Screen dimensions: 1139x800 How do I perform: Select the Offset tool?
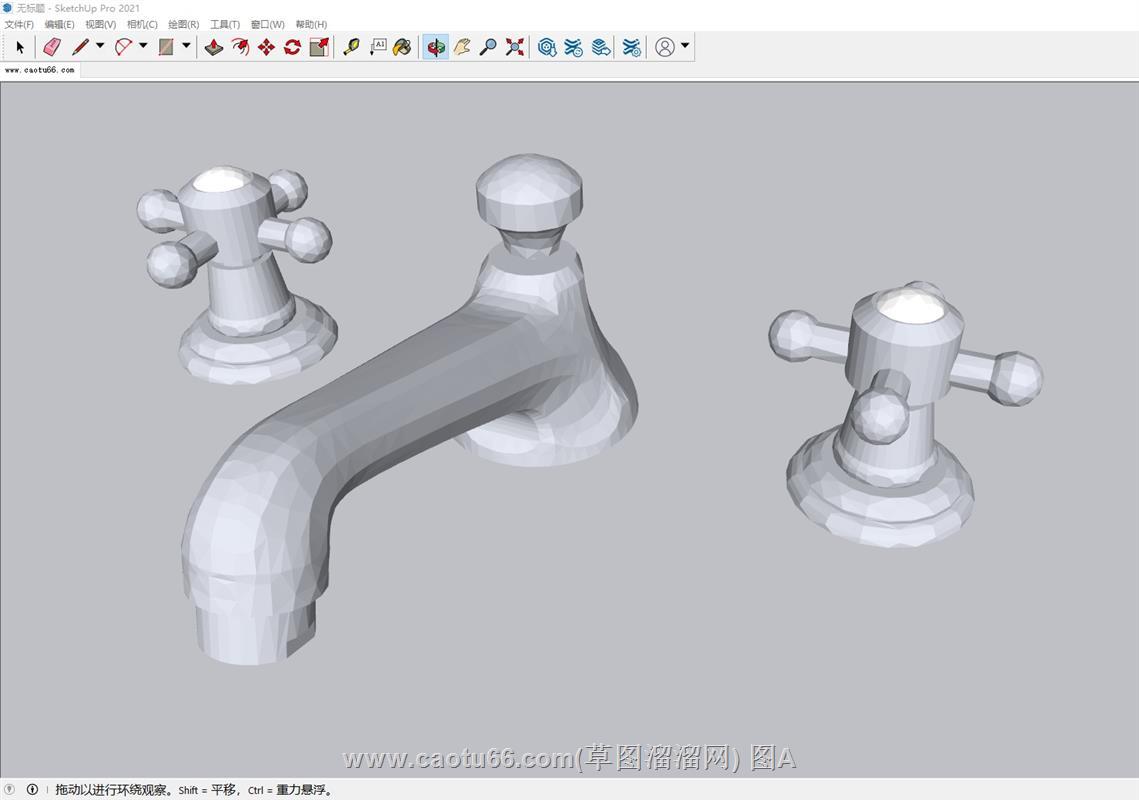point(240,47)
